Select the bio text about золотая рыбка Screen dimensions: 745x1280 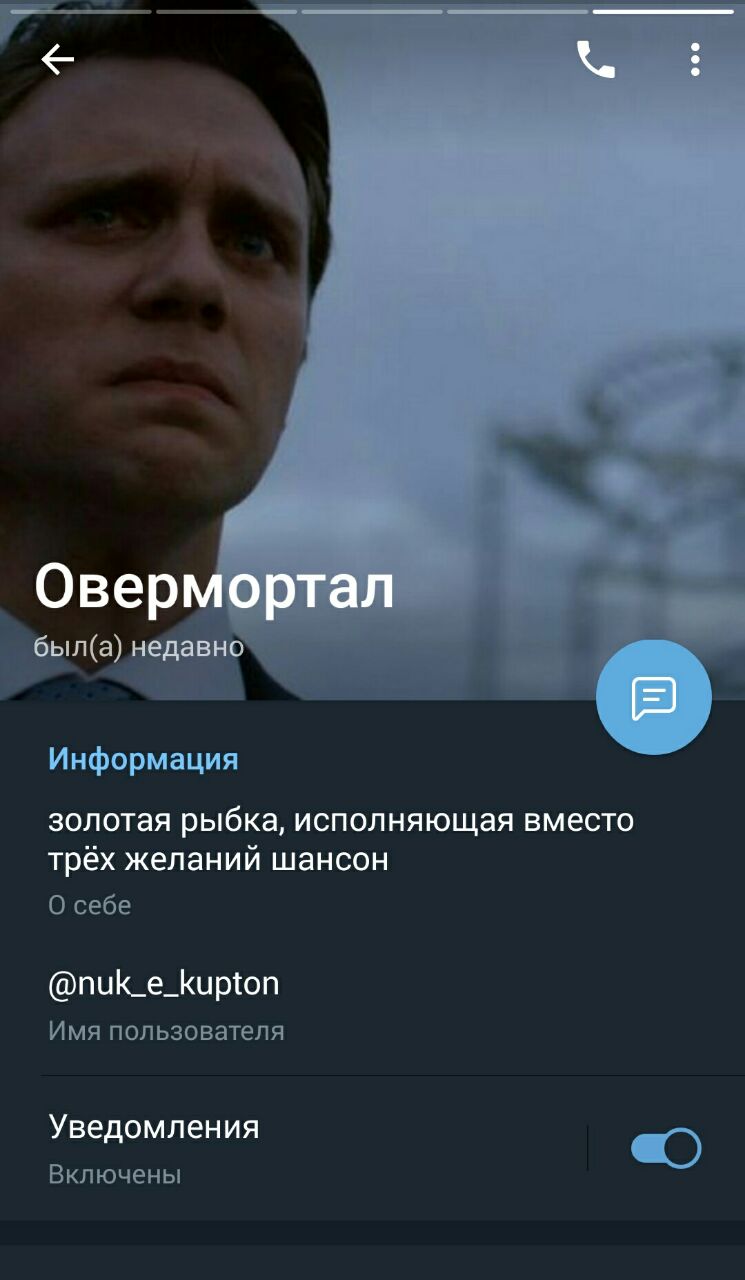coord(341,839)
